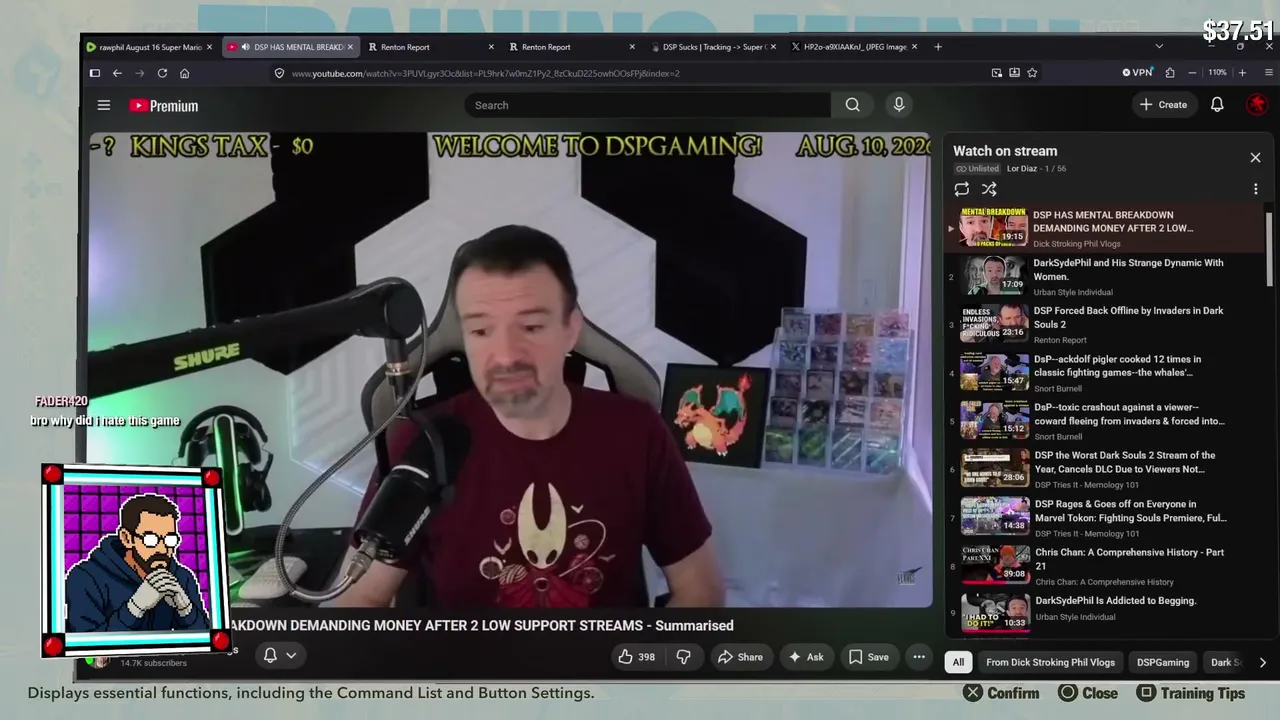Open Training Tips in the game overlay

tap(1191, 693)
